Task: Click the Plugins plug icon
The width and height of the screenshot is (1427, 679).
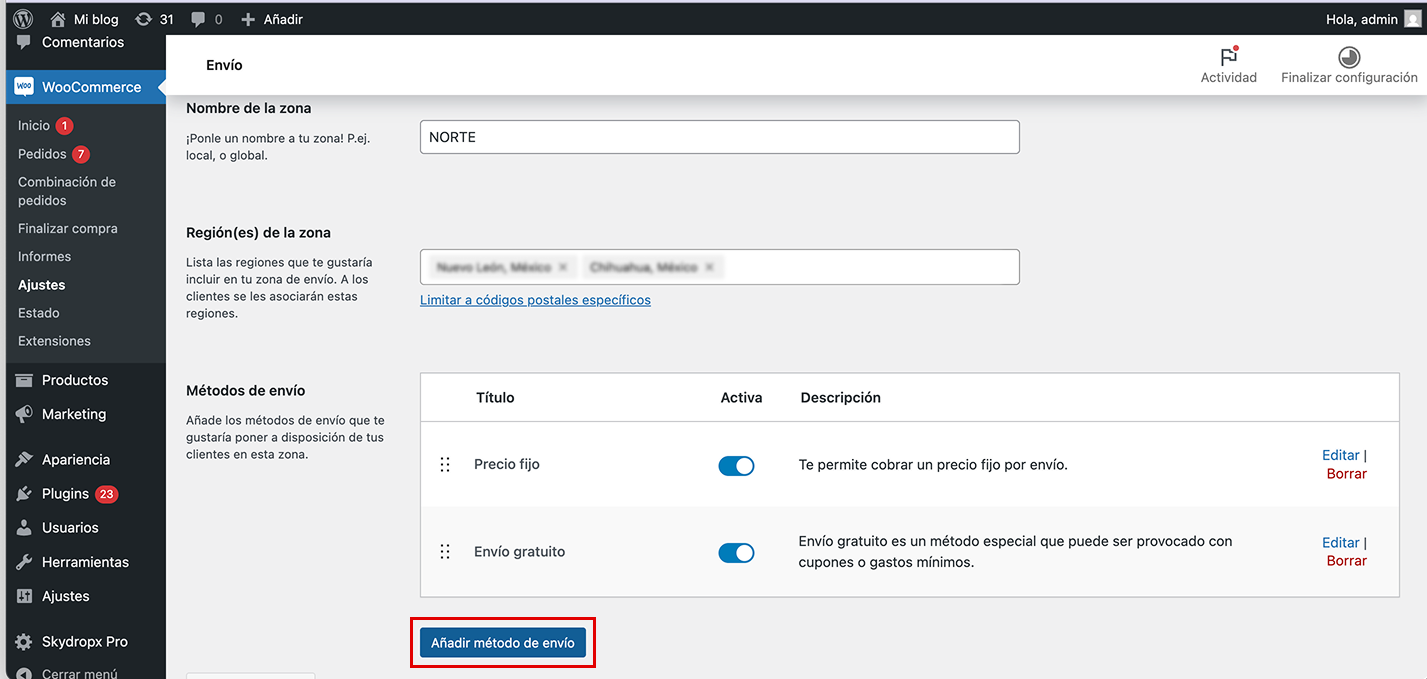Action: 24,494
